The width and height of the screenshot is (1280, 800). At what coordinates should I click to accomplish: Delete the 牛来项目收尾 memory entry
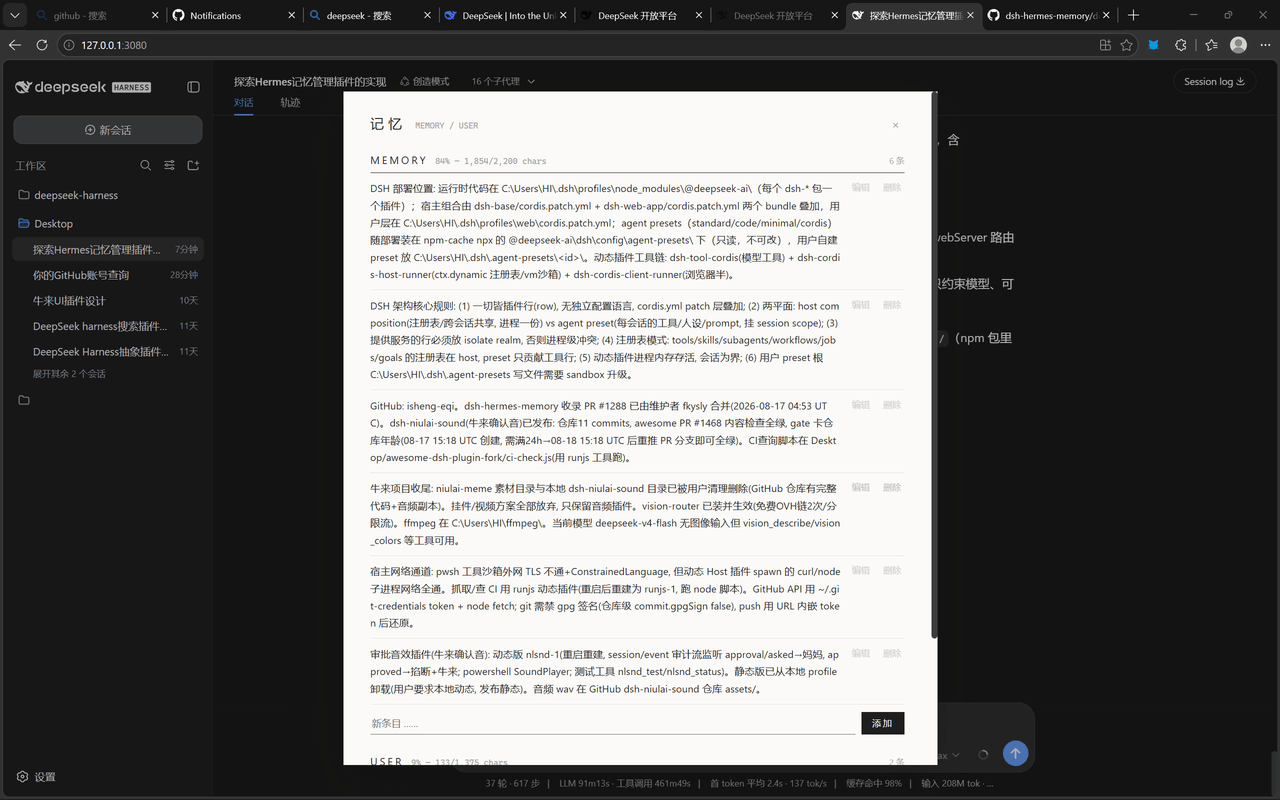pyautogui.click(x=892, y=487)
